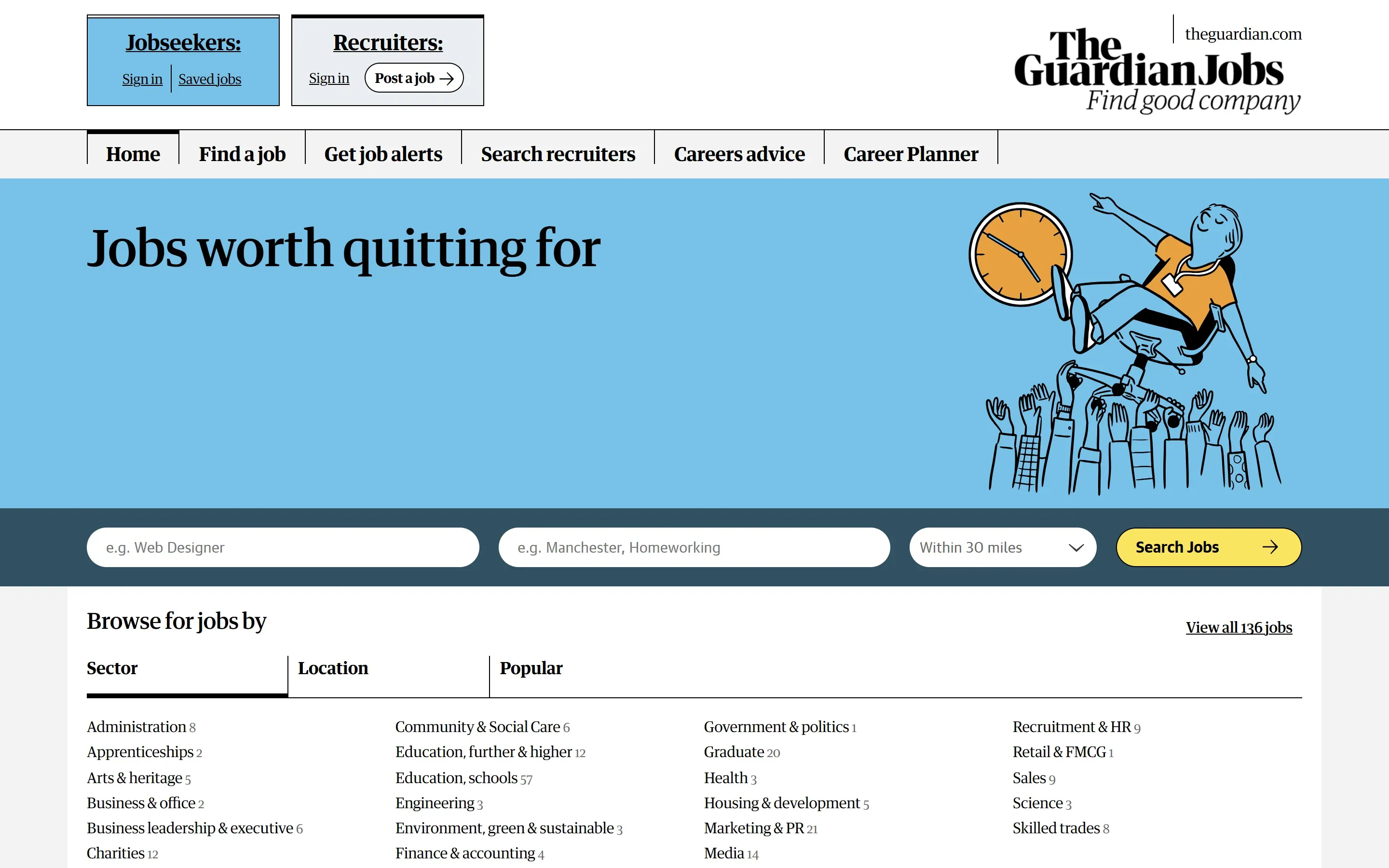Open the Find a job menu item
The width and height of the screenshot is (1389, 868).
pos(242,154)
